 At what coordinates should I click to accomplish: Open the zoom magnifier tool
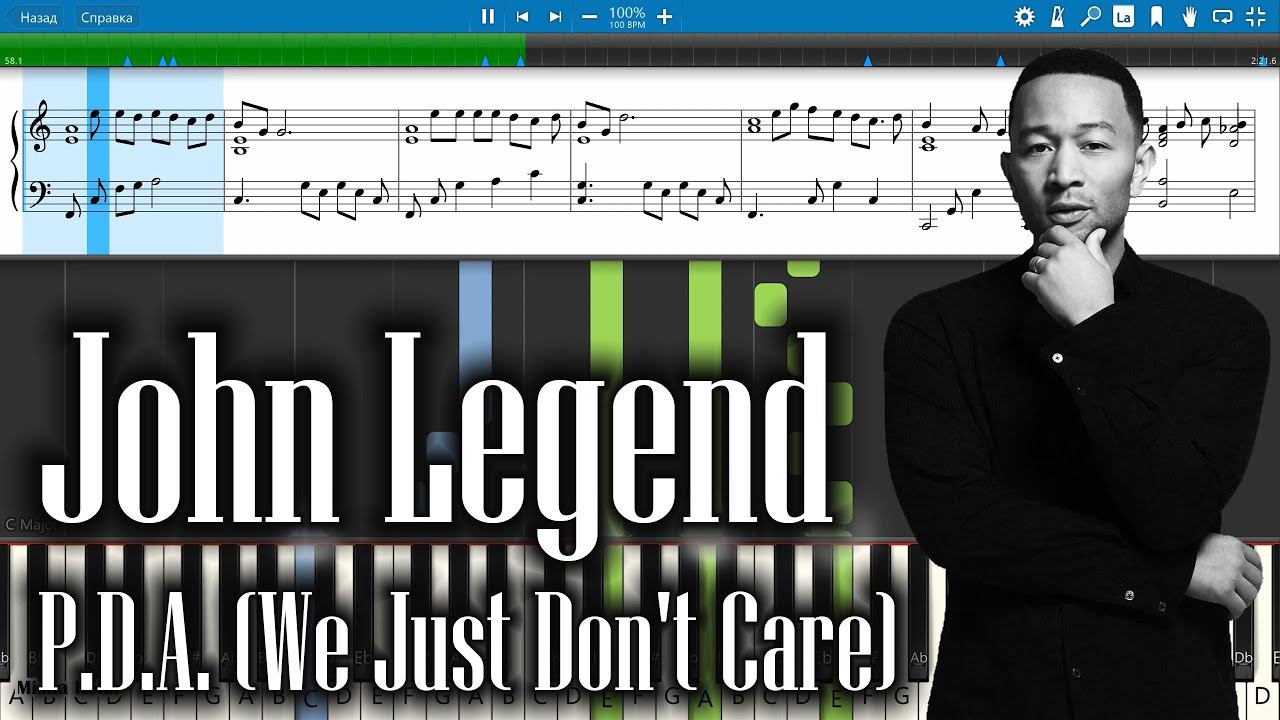1091,16
